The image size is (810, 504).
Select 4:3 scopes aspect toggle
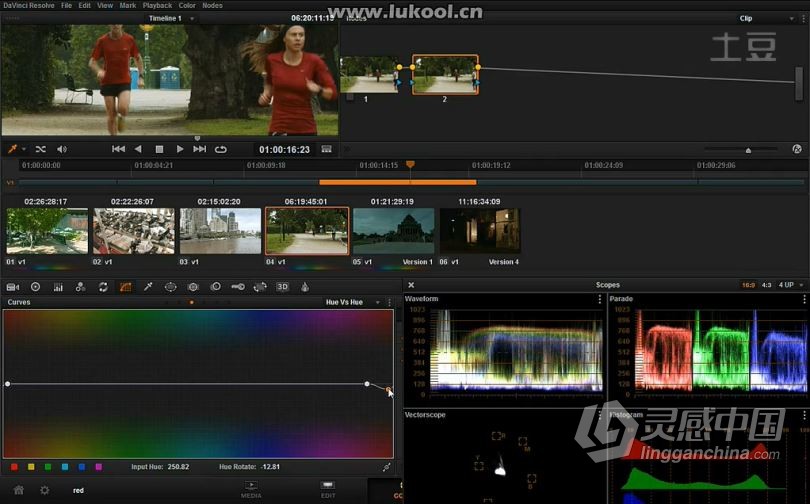pos(767,285)
